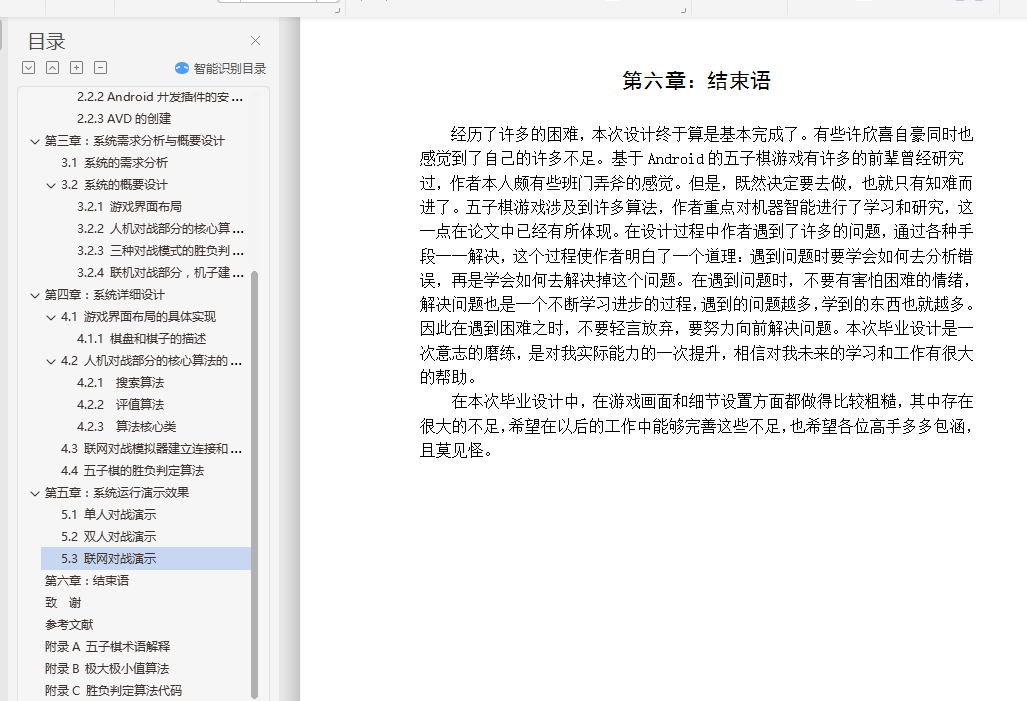This screenshot has height=701, width=1027.
Task: Open 附录 A 五子棋术语解释
Action: (107, 647)
